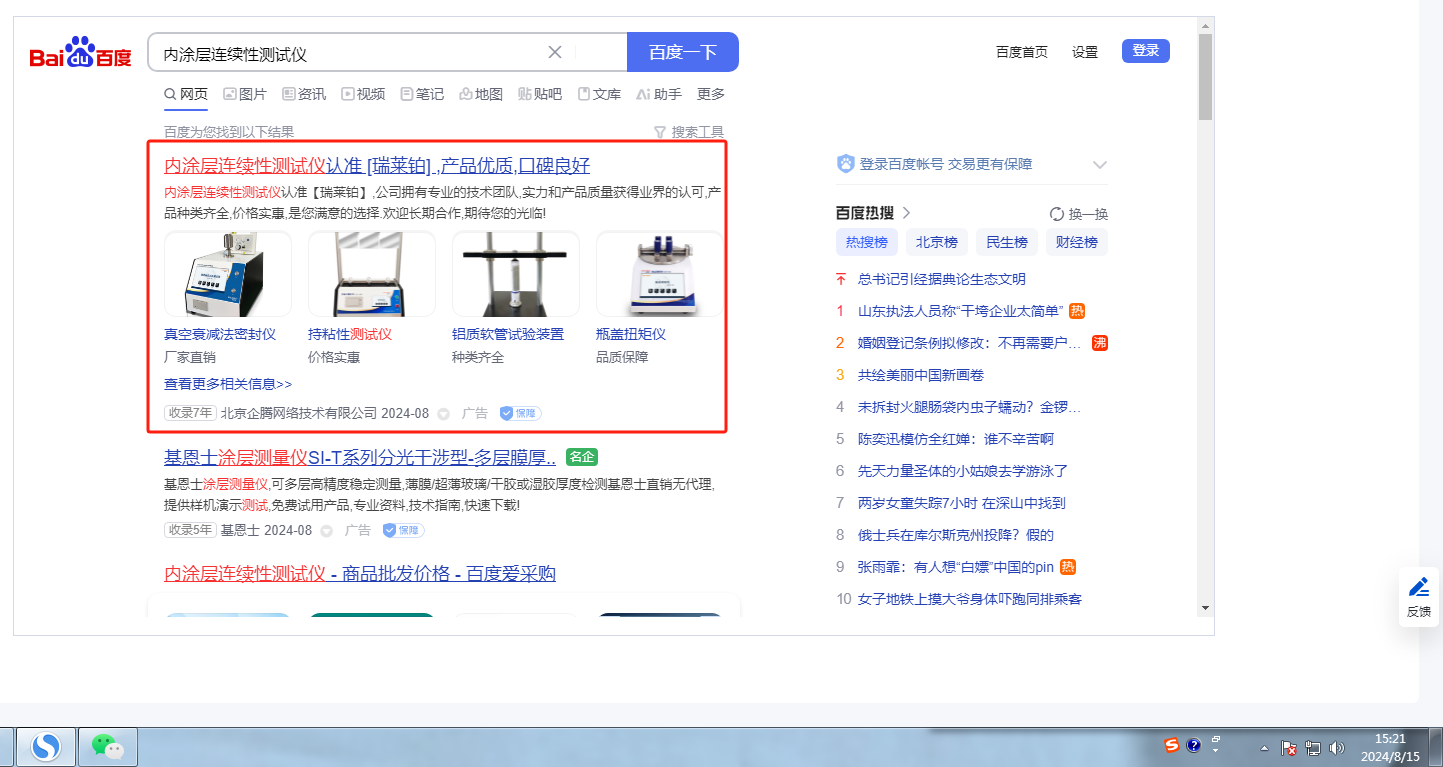
Task: Open the 地图 tab
Action: pyautogui.click(x=481, y=94)
